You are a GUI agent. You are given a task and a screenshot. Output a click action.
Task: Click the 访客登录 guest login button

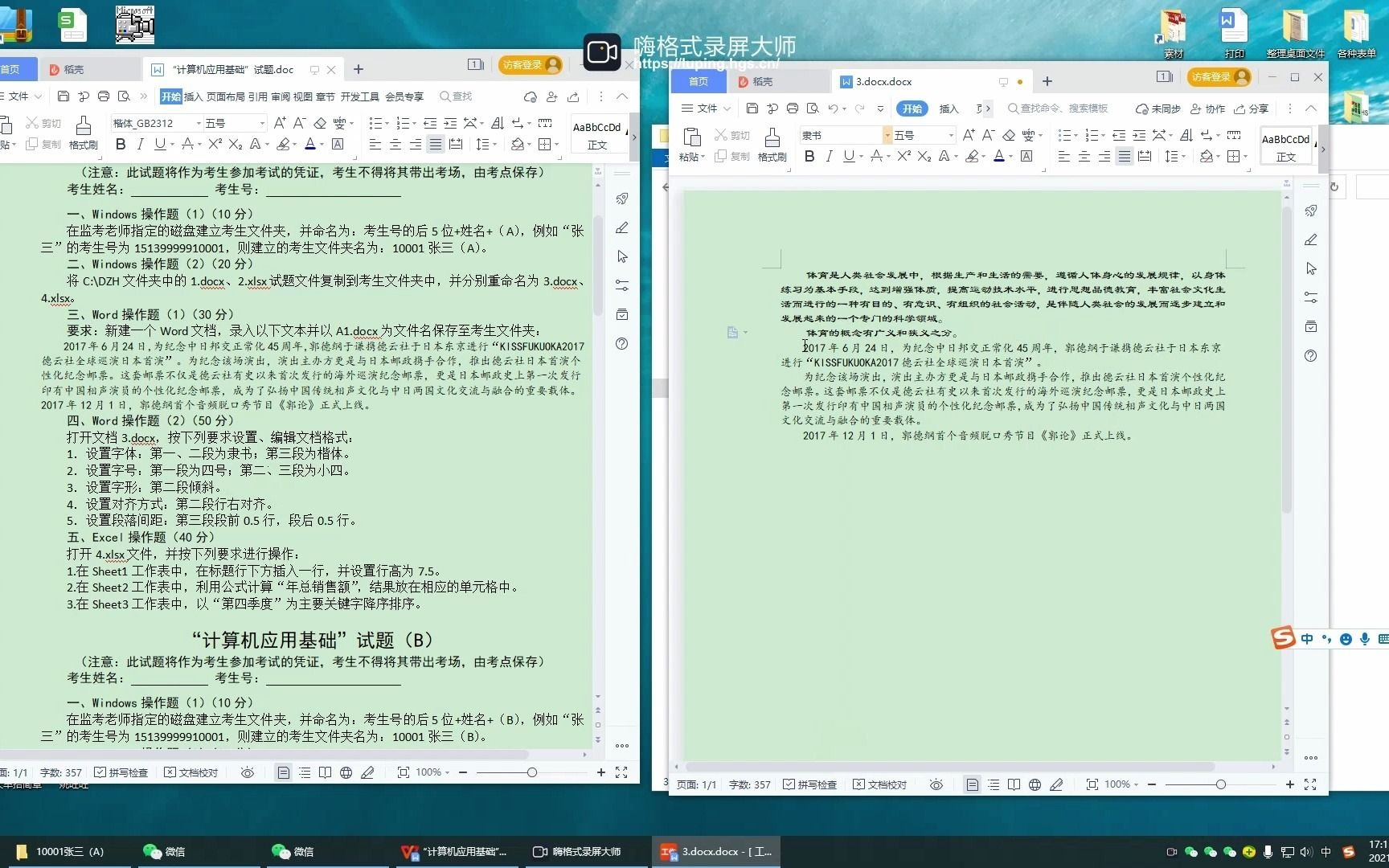1219,78
